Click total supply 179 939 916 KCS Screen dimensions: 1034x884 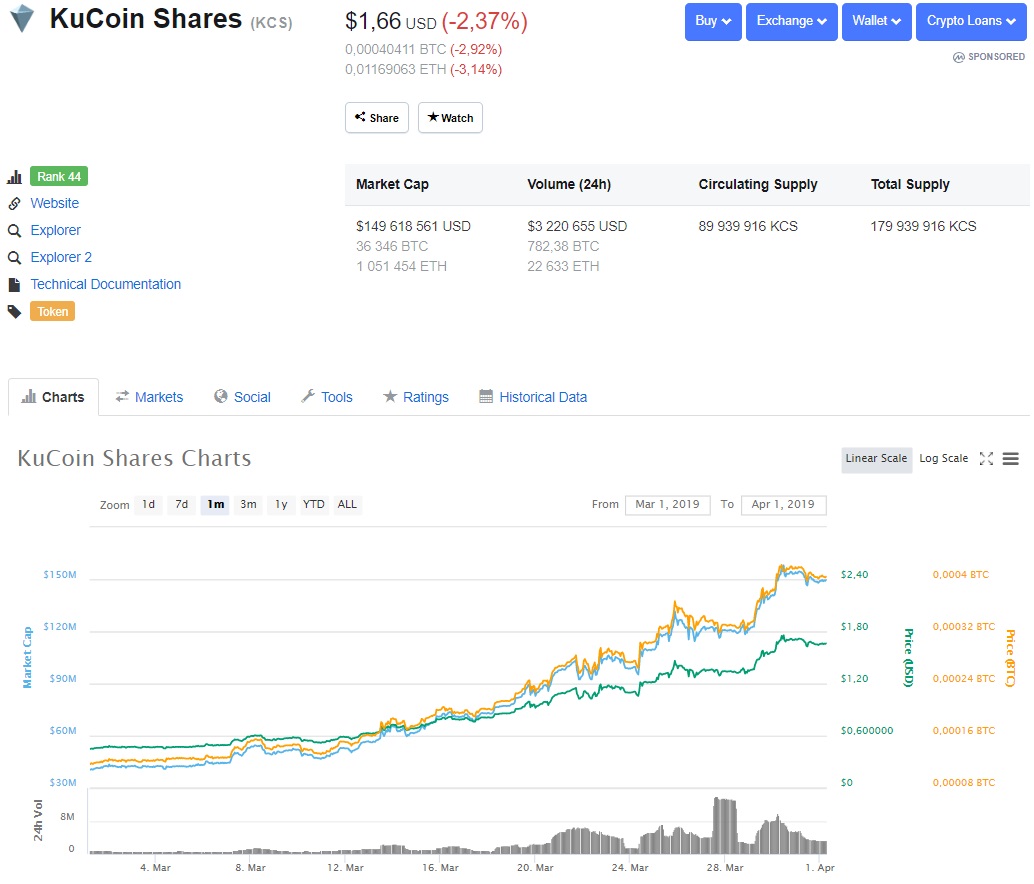pos(923,227)
